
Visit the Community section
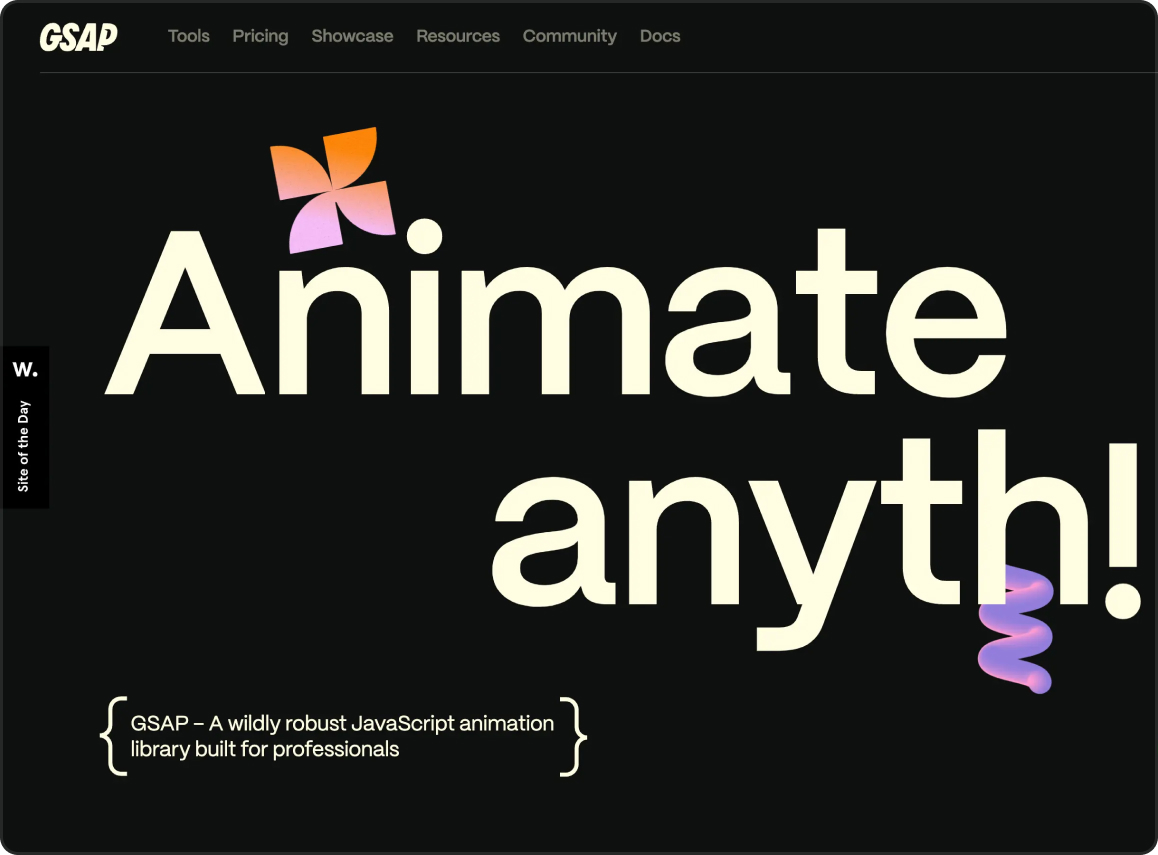[x=569, y=36]
